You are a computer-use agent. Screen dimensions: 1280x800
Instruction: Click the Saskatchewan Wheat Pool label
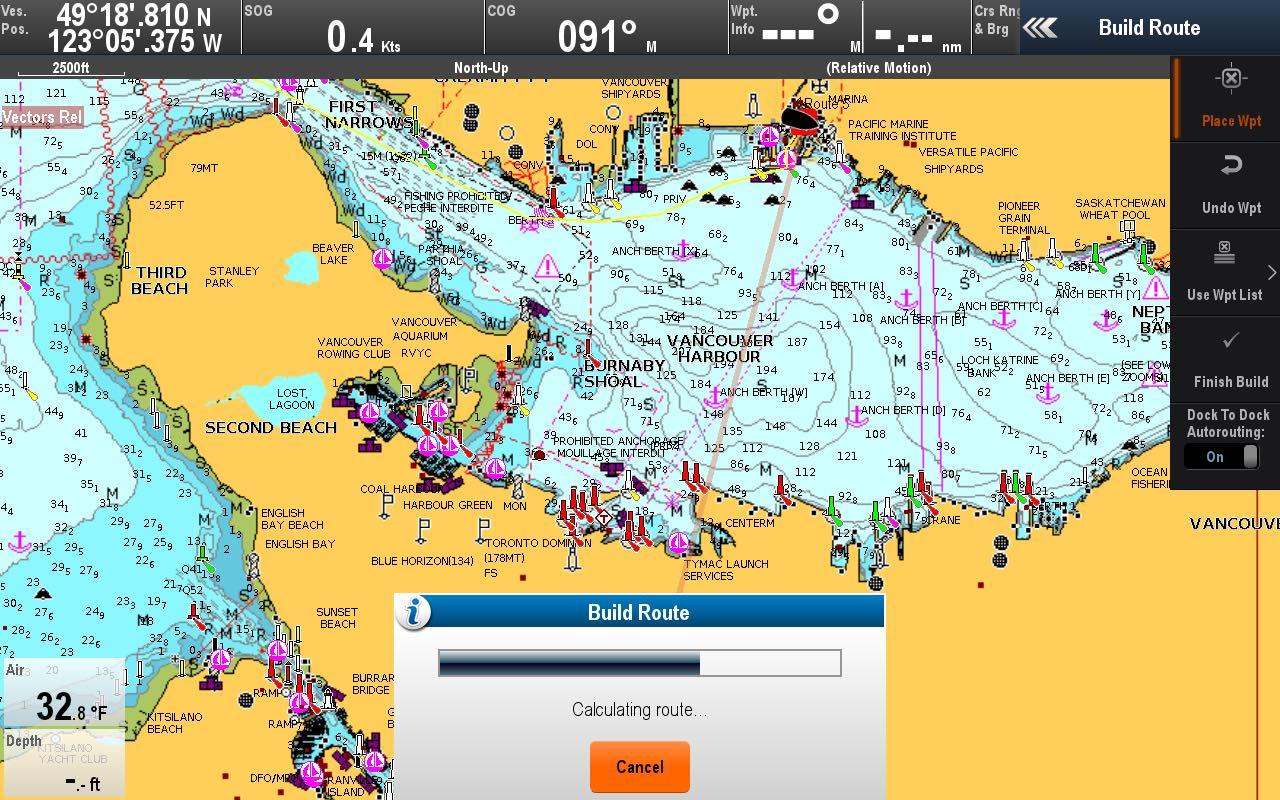[x=1120, y=208]
